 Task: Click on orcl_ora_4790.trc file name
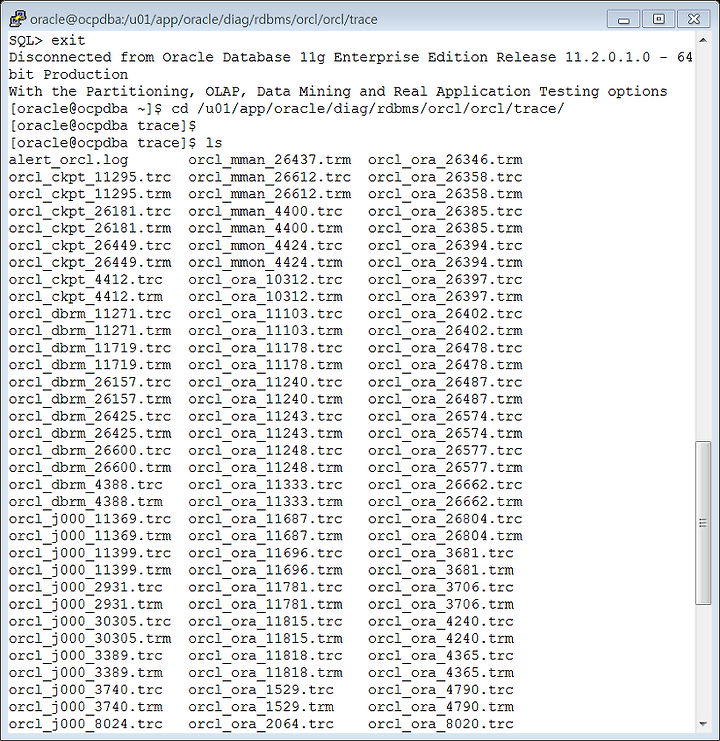(441, 690)
